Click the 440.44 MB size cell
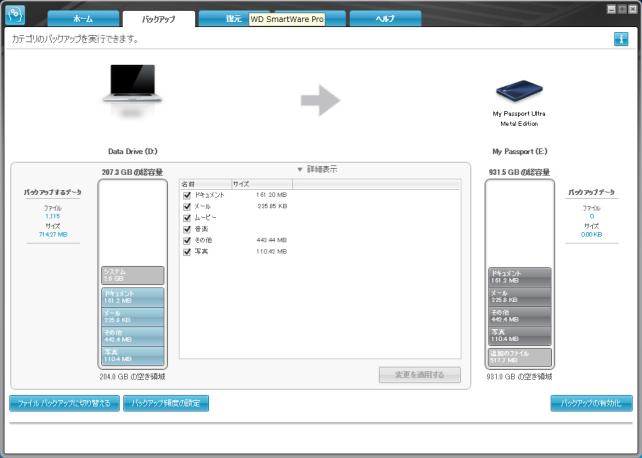 point(271,240)
